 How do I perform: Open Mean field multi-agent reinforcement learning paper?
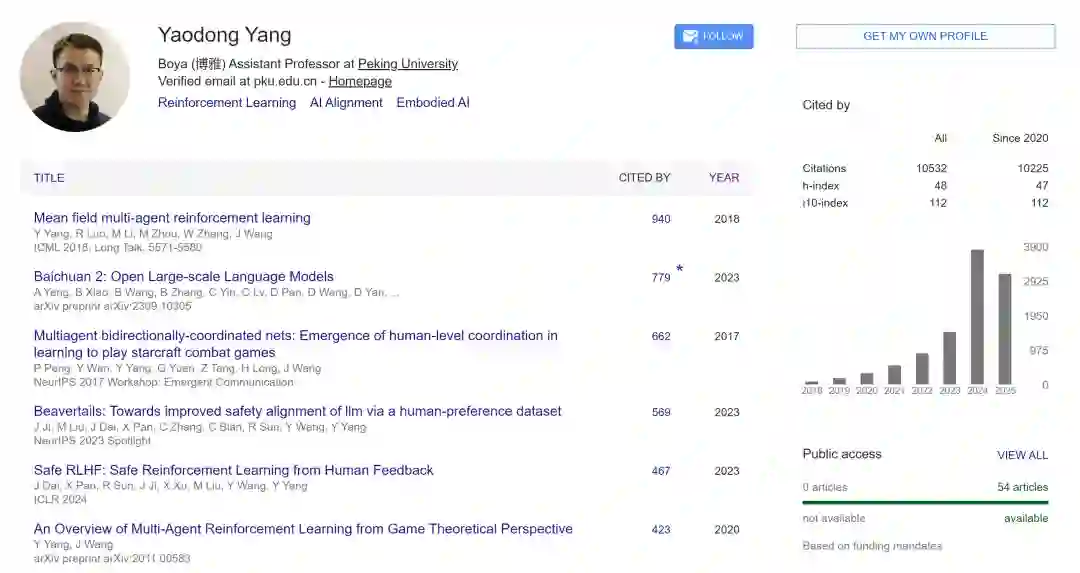tap(172, 218)
